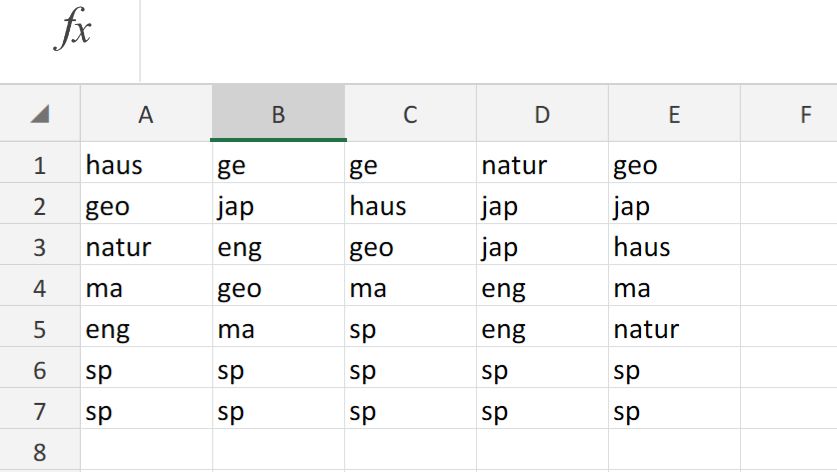The width and height of the screenshot is (837, 472).
Task: Select cell D1 containing natur
Action: pos(542,163)
